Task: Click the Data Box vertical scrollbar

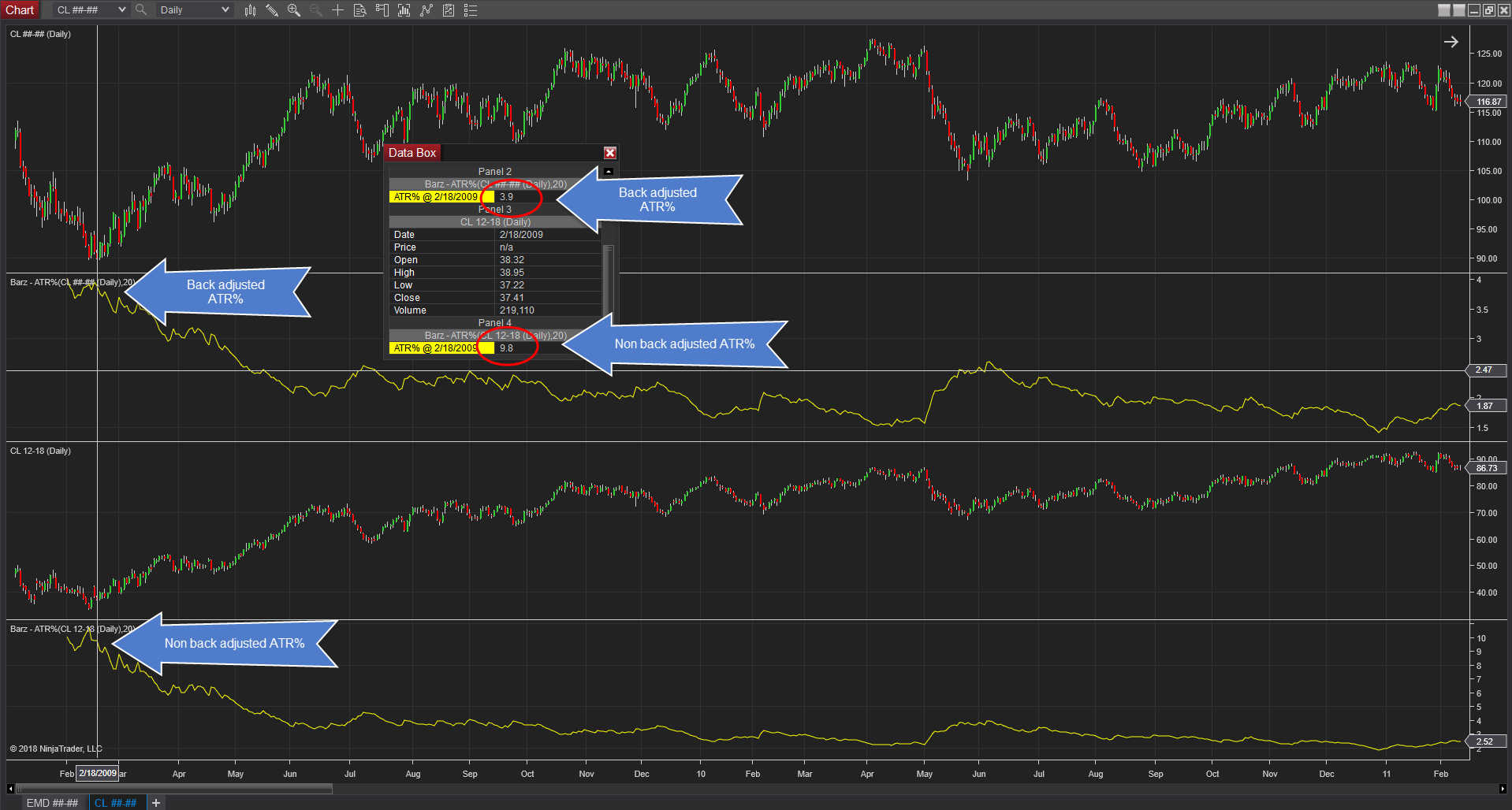Action: click(x=608, y=280)
